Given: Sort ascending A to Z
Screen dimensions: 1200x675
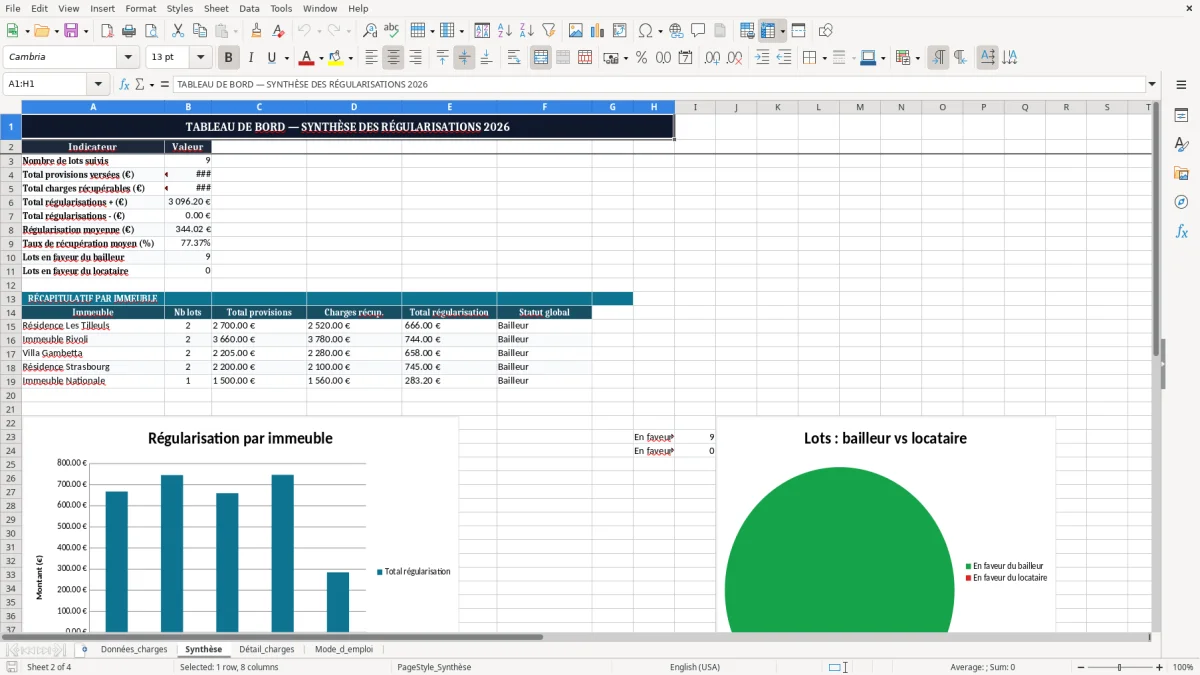Looking at the screenshot, I should [x=504, y=31].
